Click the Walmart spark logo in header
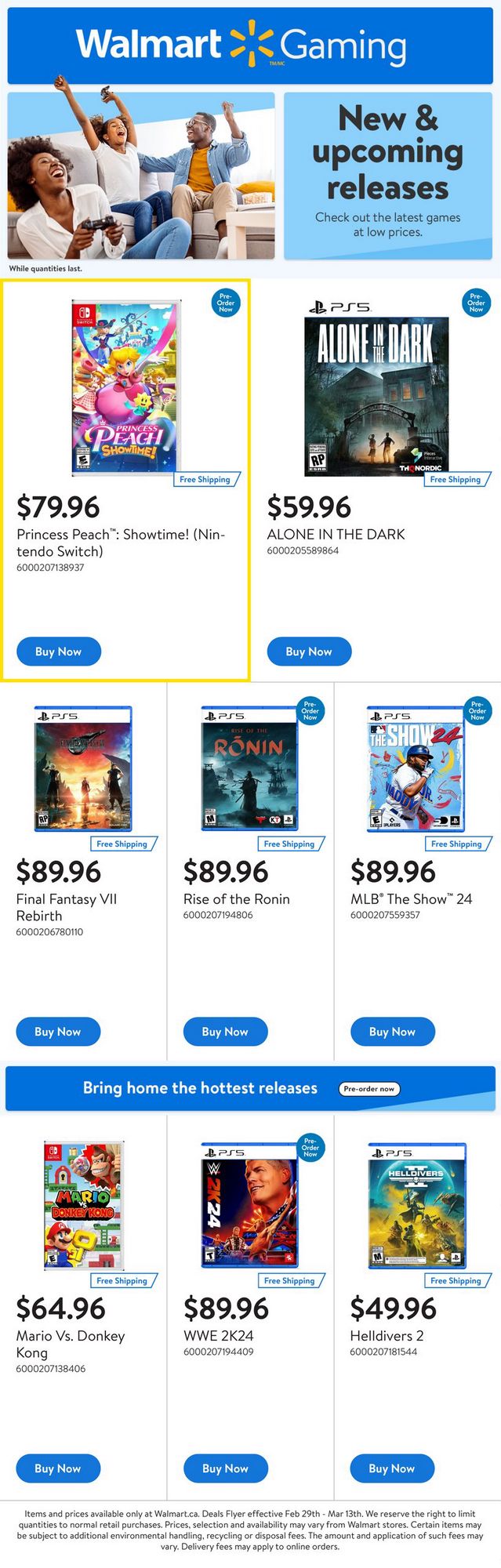The height and width of the screenshot is (1568, 501). click(252, 43)
